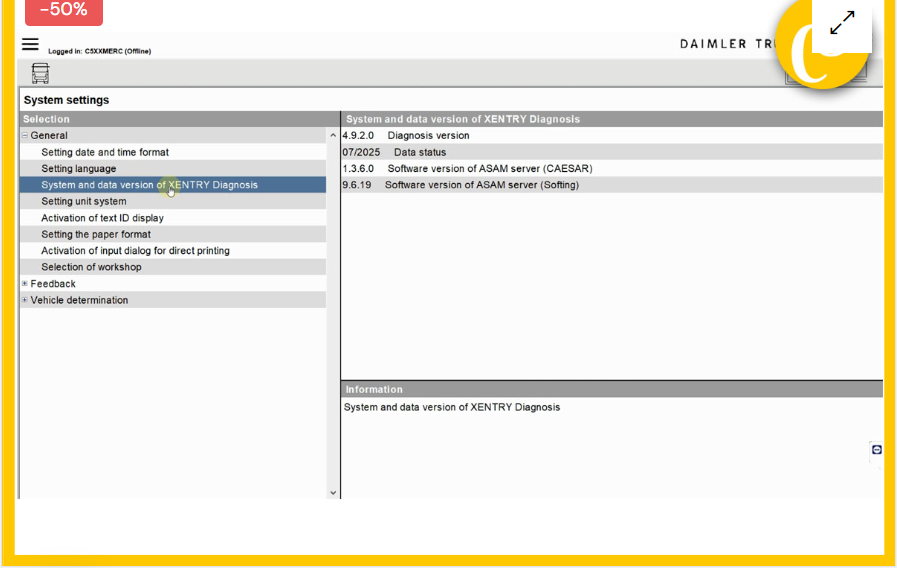Select Setting language option

tap(79, 169)
